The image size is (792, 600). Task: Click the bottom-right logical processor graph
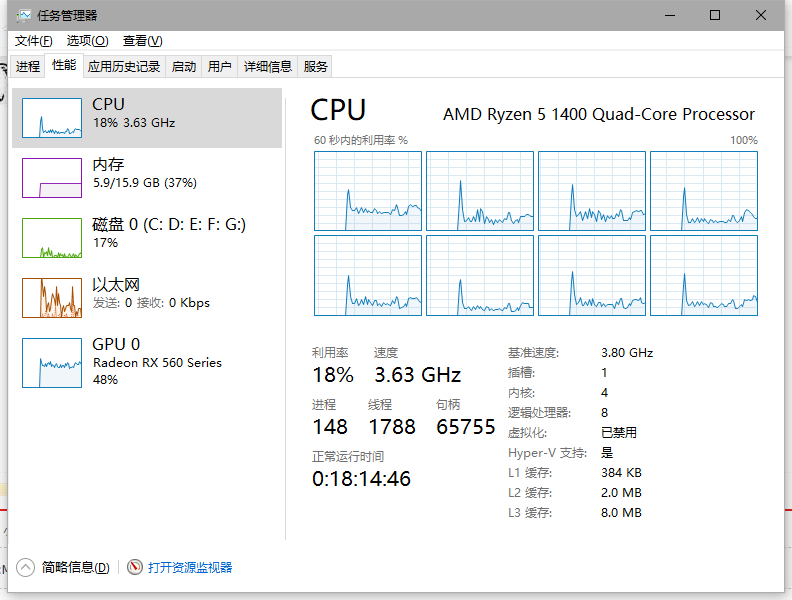[x=704, y=275]
